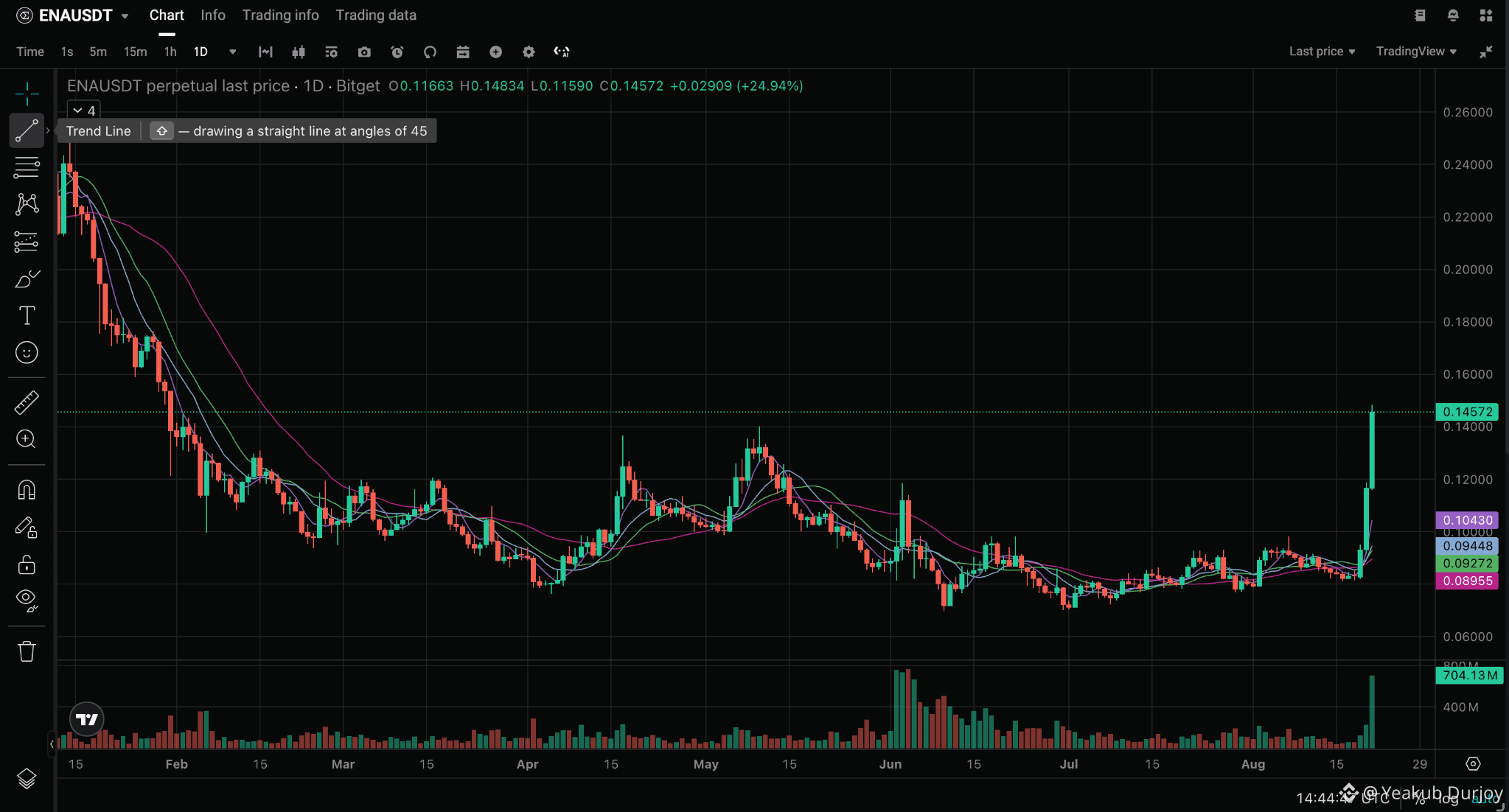This screenshot has height=812, width=1509.
Task: Open the Last price dropdown
Action: tap(1322, 52)
